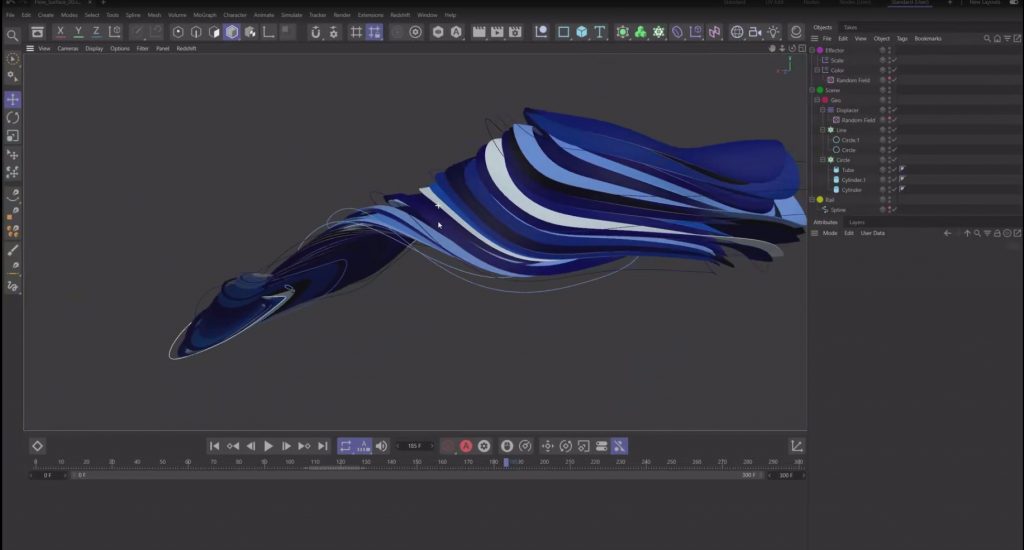Collapse the Rail group in tree
This screenshot has width=1024, height=550.
coord(812,199)
